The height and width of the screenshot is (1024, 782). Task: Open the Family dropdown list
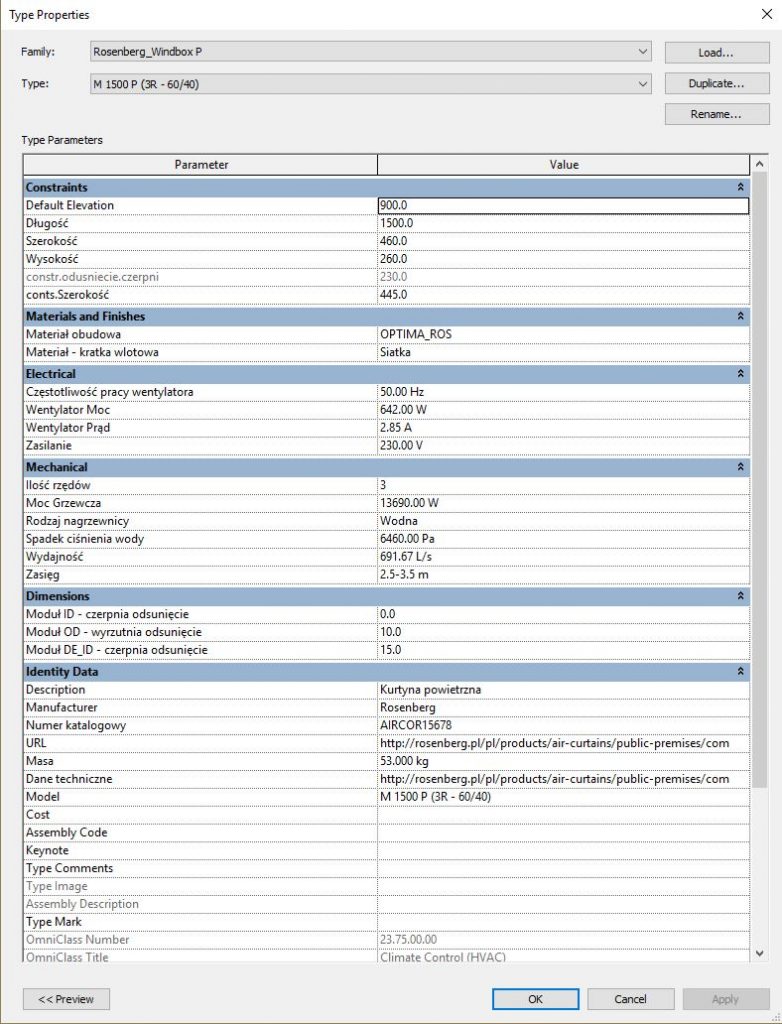click(x=643, y=52)
